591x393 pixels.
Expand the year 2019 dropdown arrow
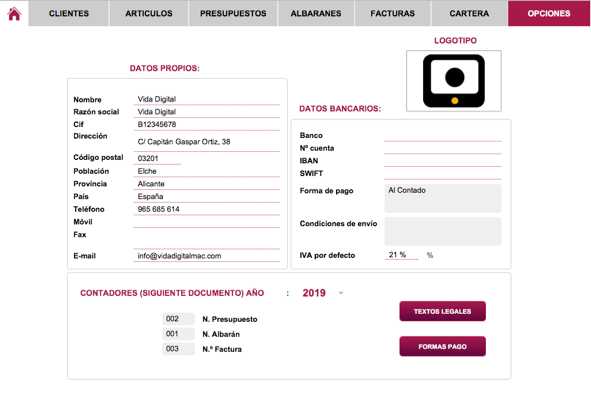point(341,293)
